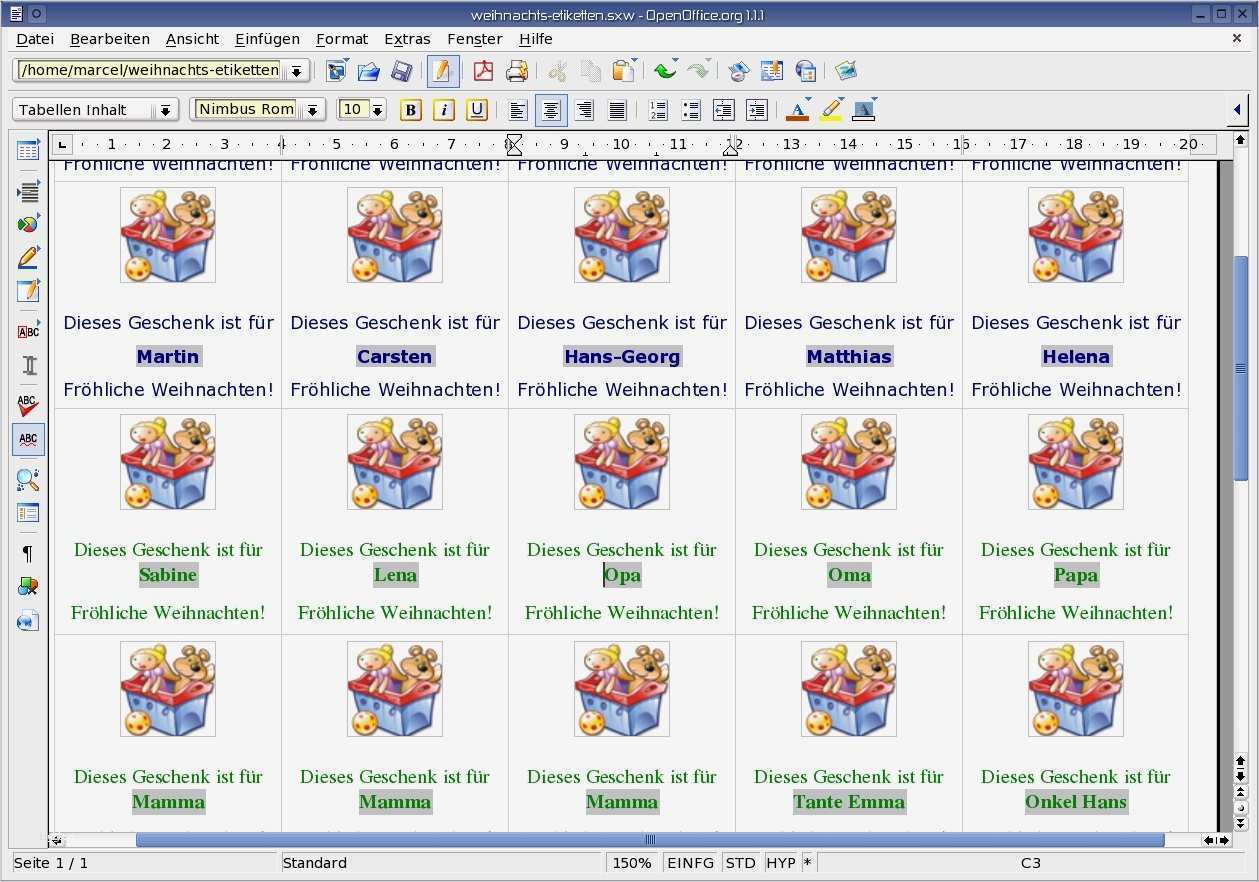Screen dimensions: 1259x882
Task: Open the Navigator icon
Action: (739, 71)
